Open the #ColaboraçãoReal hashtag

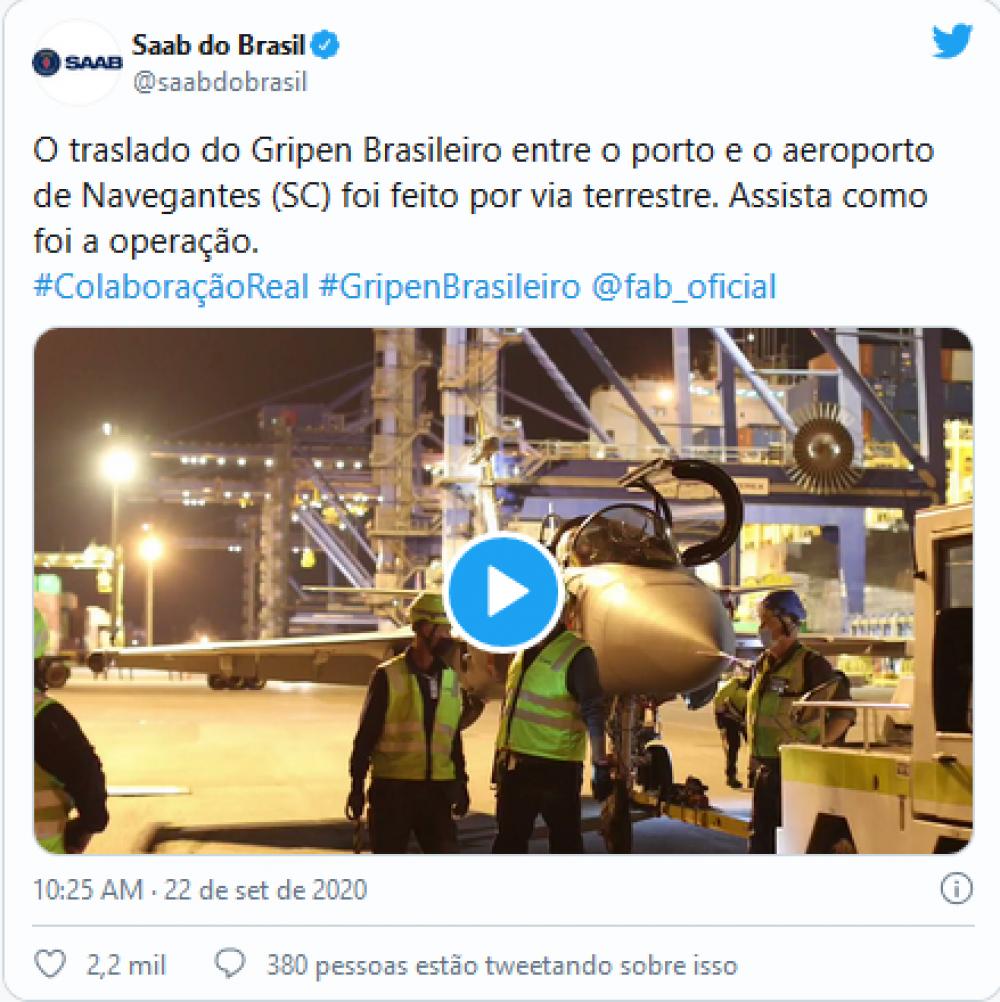(171, 287)
